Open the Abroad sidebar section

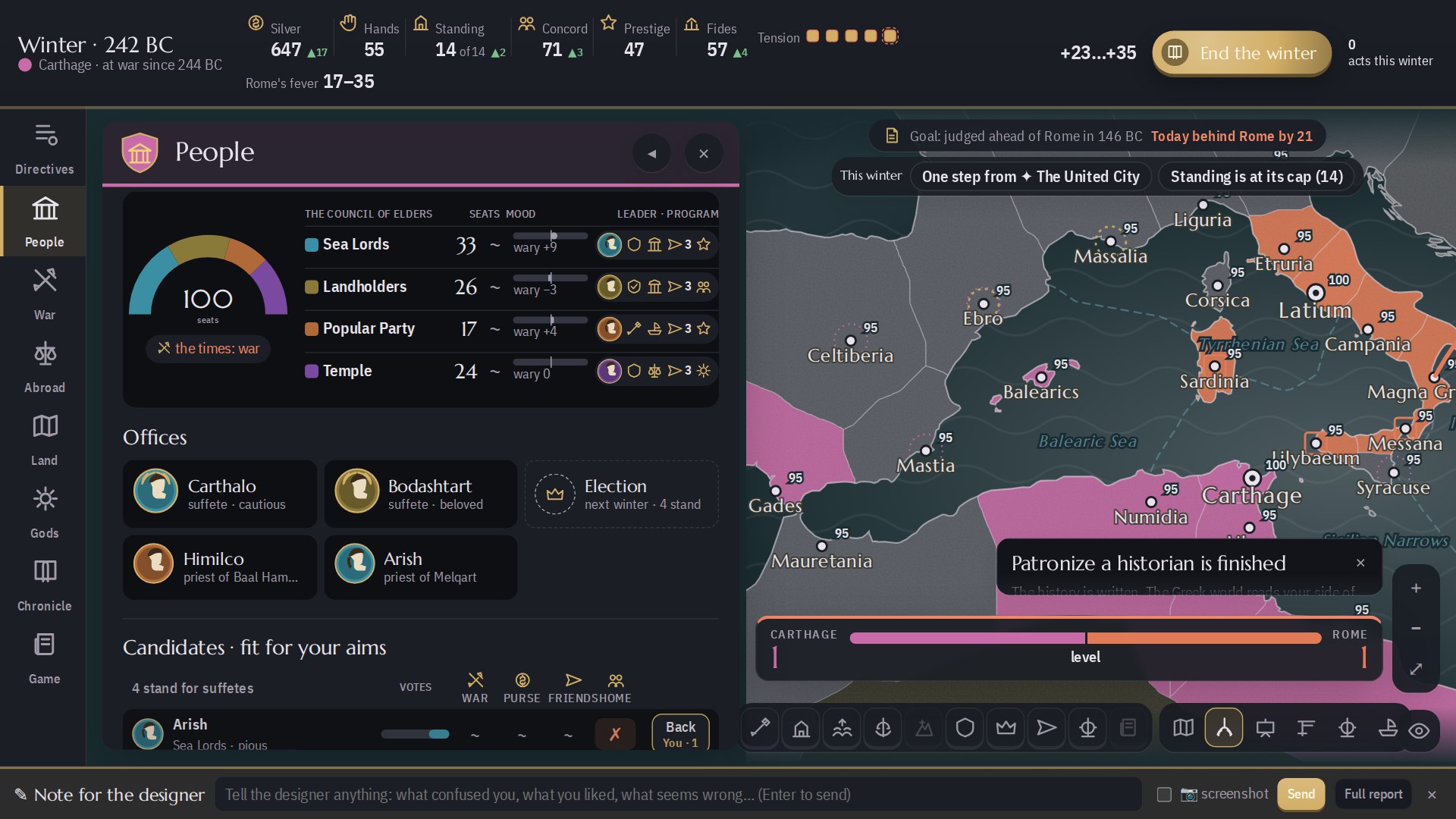click(44, 367)
